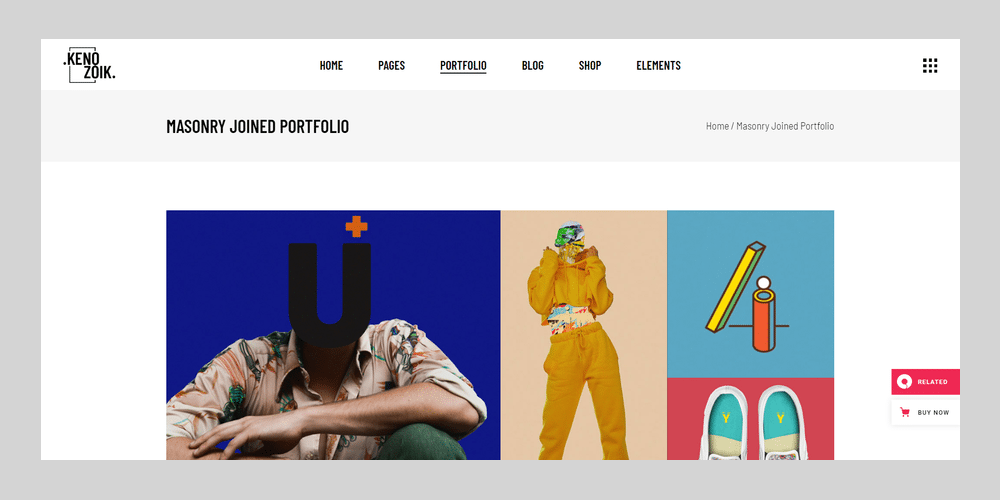
Task: Open the Blog menu
Action: point(533,65)
